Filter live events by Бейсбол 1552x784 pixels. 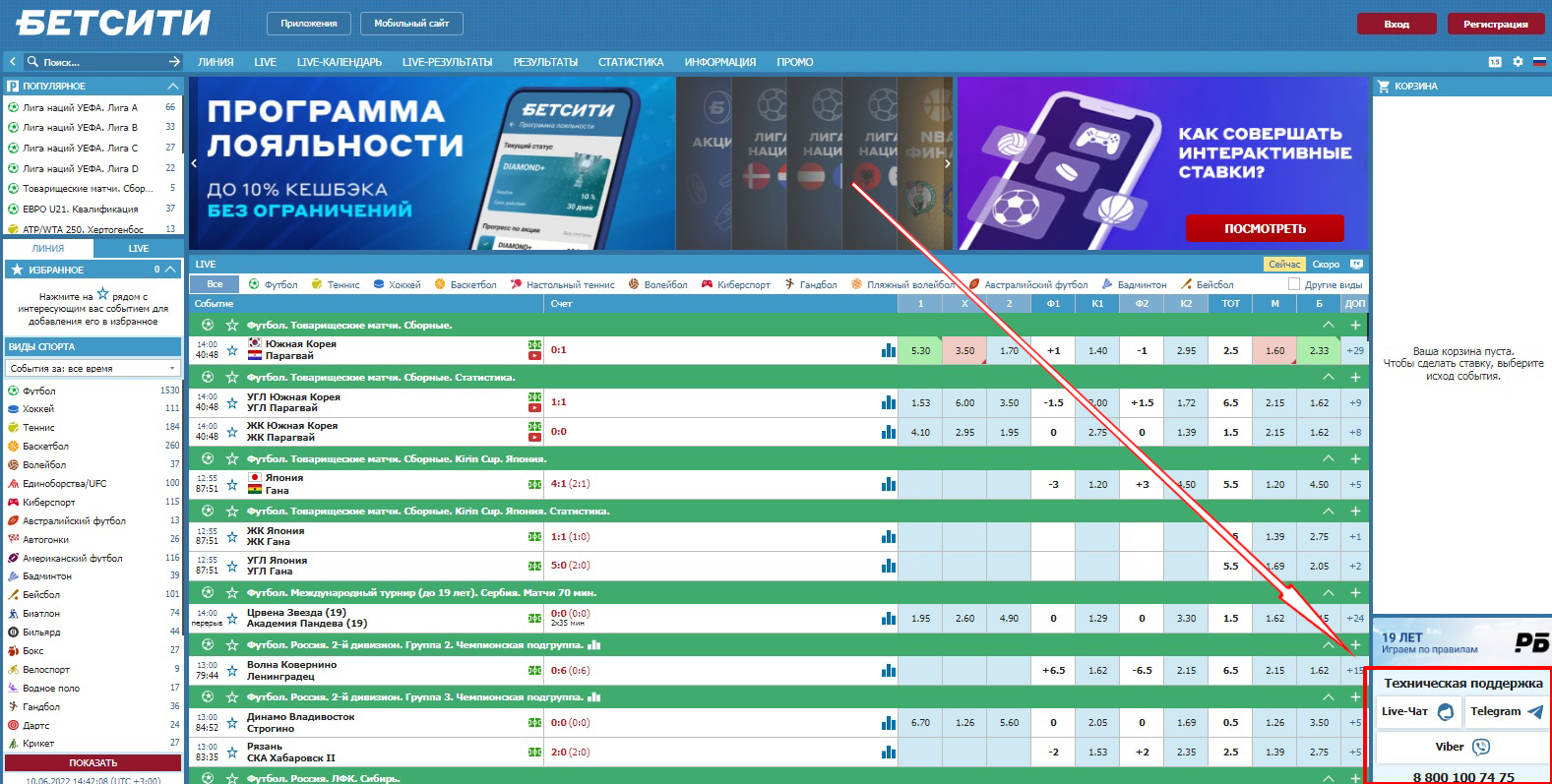(1208, 284)
